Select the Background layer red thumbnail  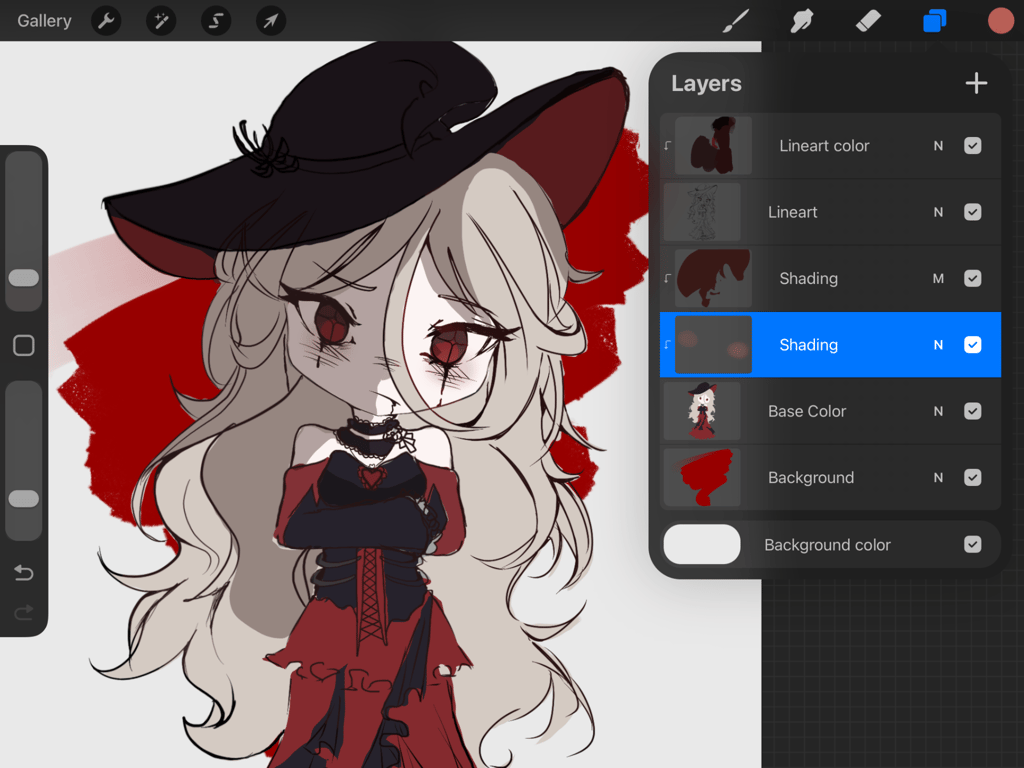click(702, 478)
